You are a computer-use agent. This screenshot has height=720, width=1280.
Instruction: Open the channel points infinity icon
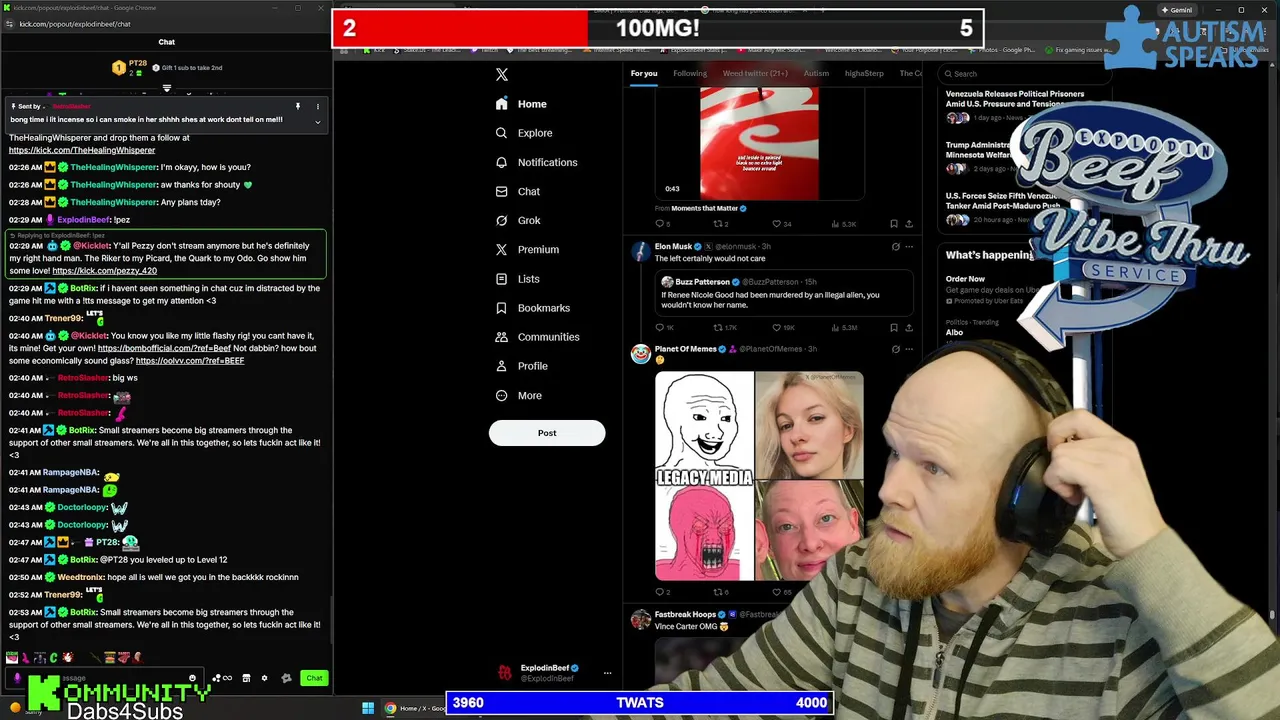(227, 678)
